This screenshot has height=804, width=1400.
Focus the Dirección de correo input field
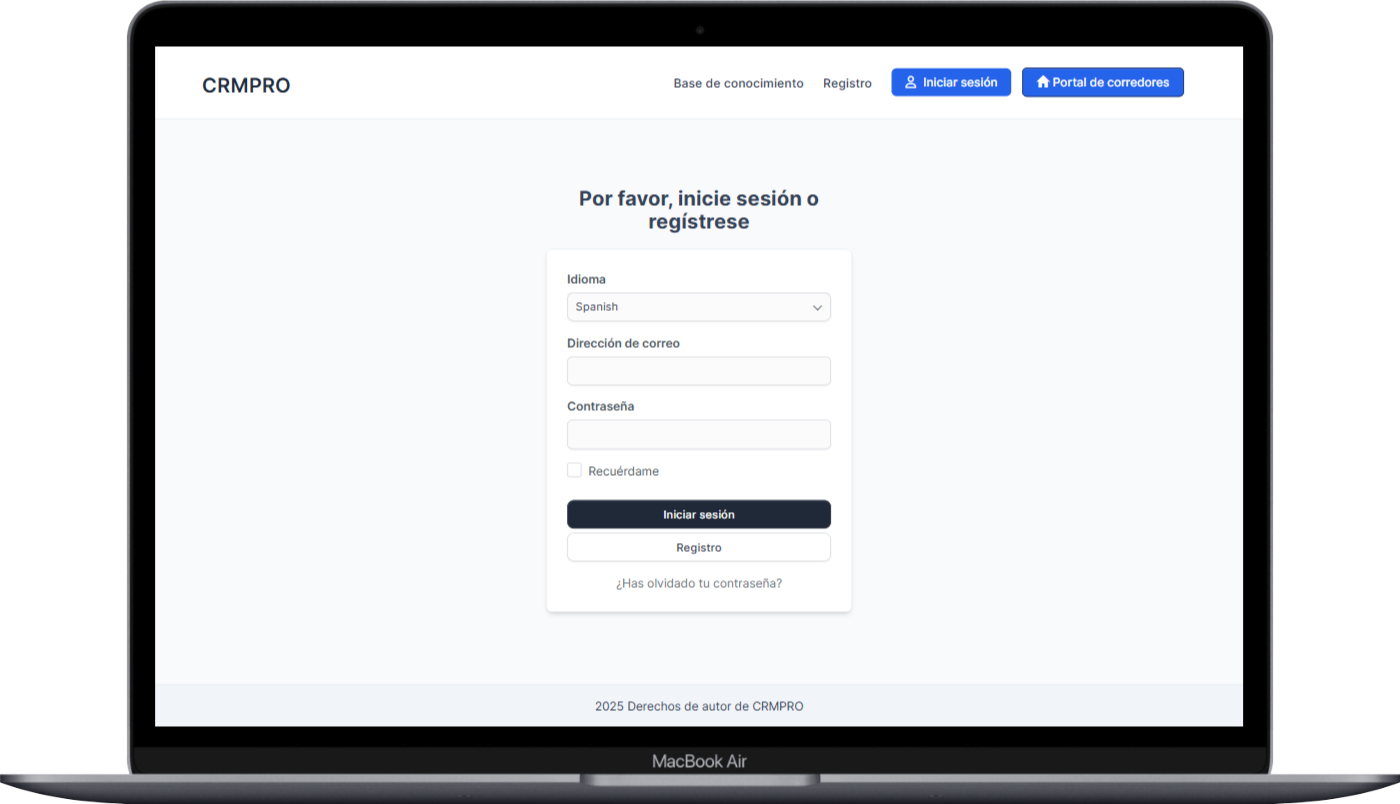click(x=698, y=371)
